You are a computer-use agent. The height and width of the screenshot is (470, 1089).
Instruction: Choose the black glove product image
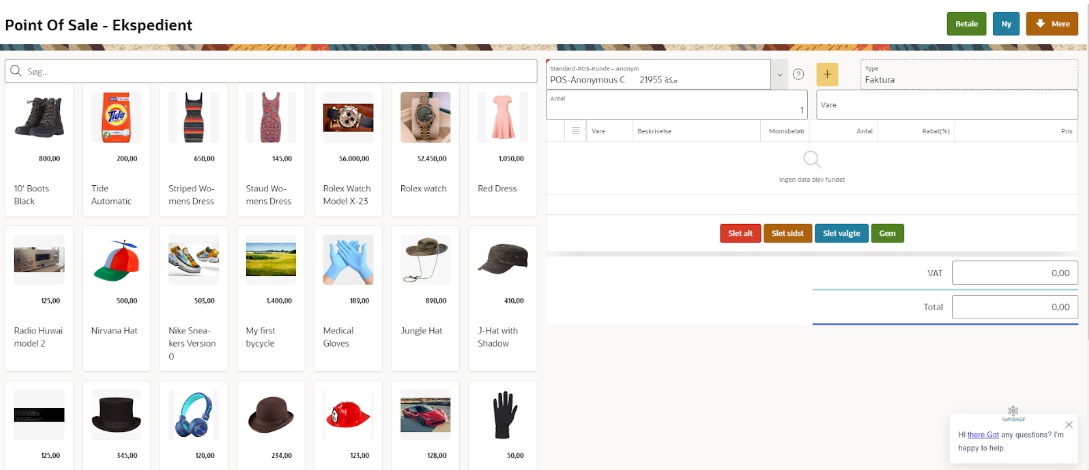tap(503, 414)
